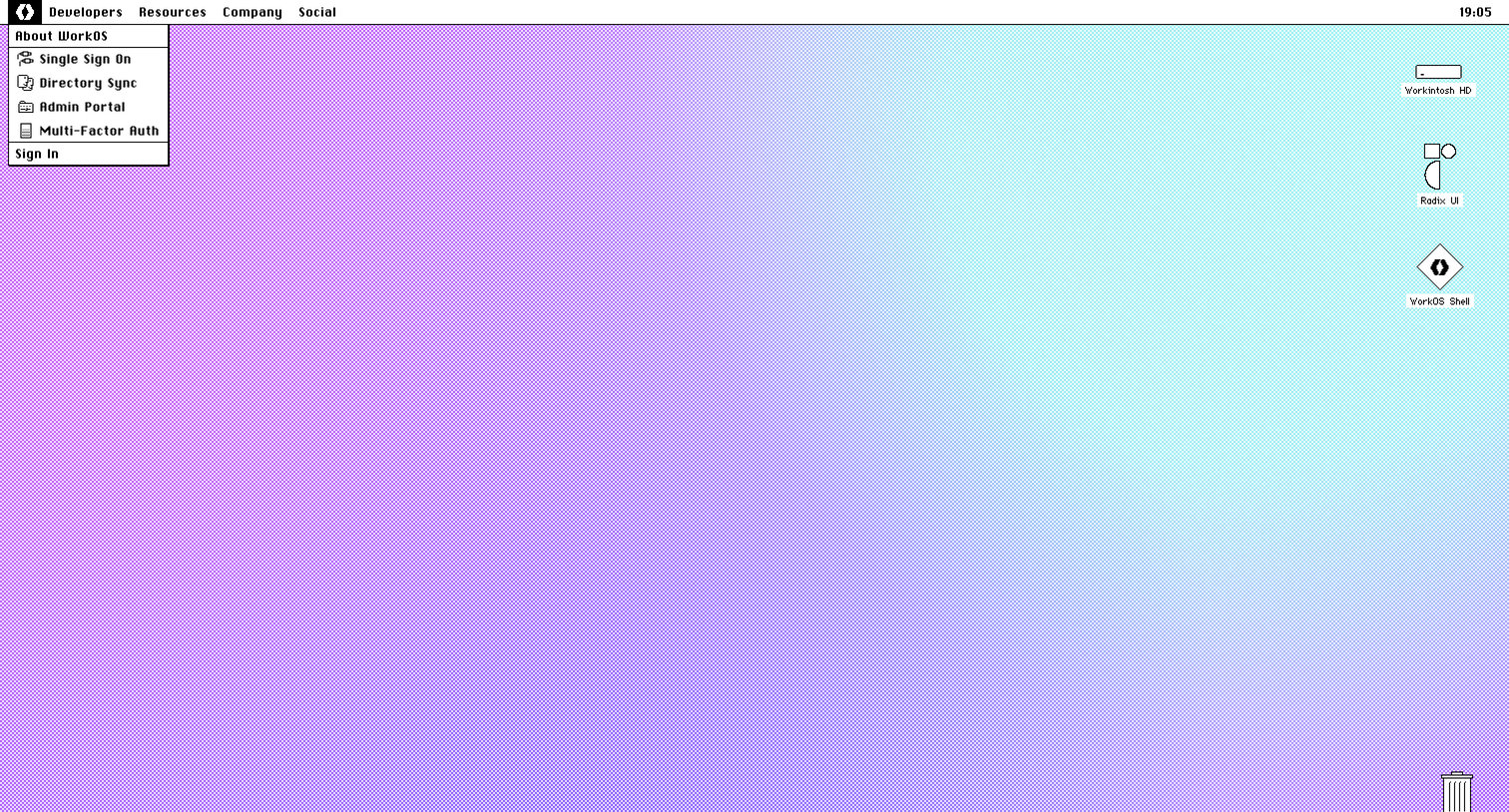Click the trash can icon

tap(1457, 791)
